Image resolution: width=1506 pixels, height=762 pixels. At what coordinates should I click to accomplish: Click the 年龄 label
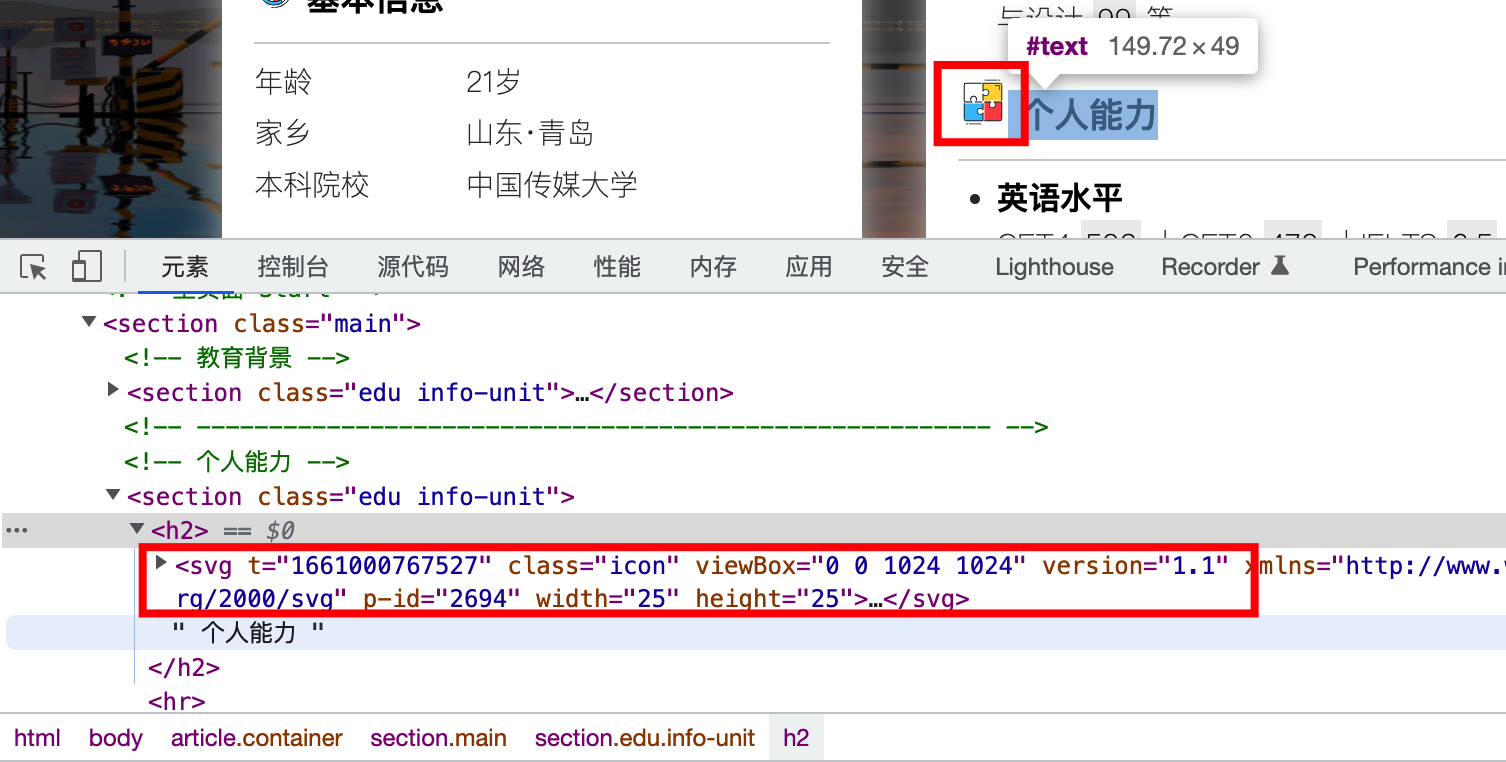pos(283,81)
